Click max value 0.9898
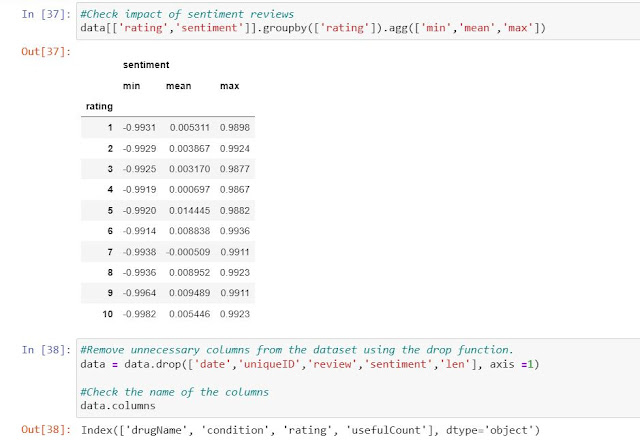Screen dimensions: 640x446 [235, 128]
